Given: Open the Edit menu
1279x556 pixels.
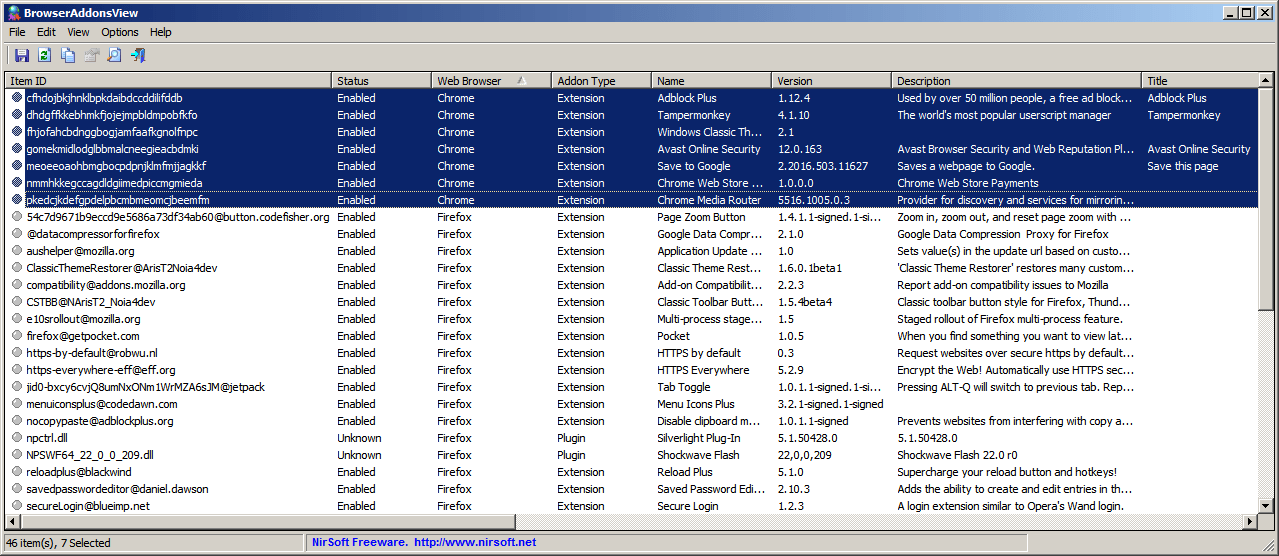Looking at the screenshot, I should pyautogui.click(x=47, y=32).
